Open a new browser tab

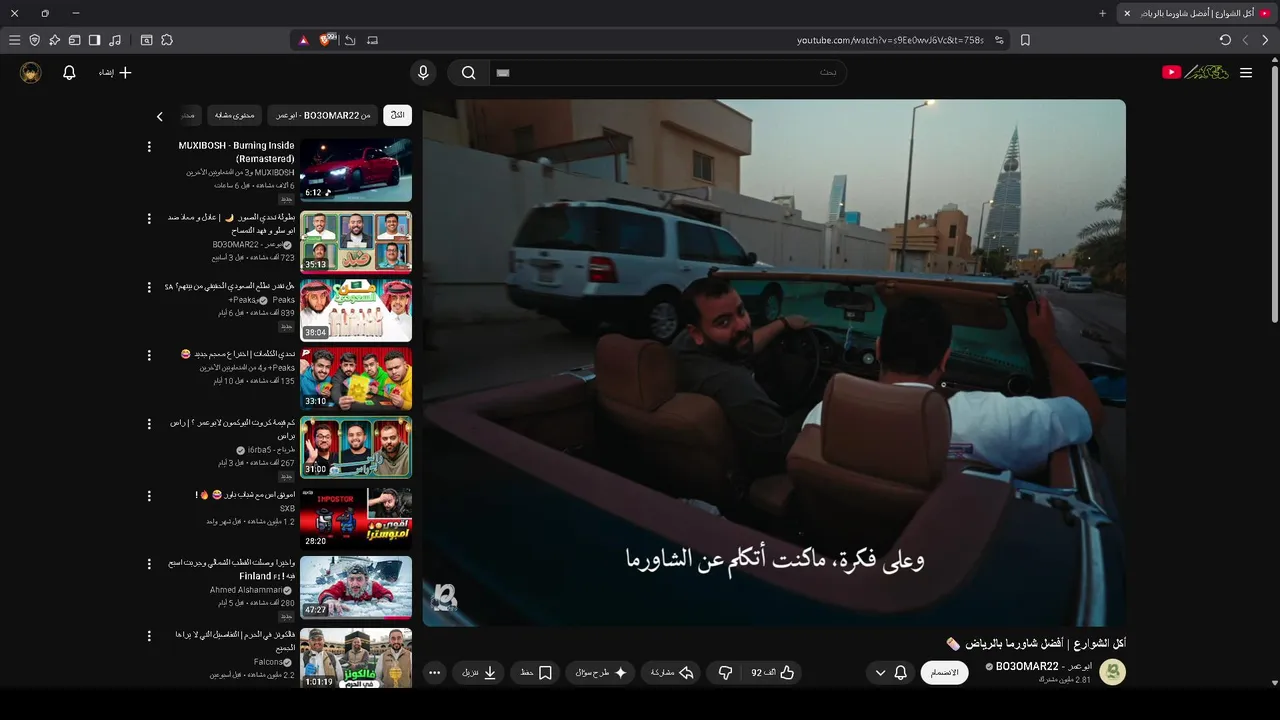(x=1102, y=13)
